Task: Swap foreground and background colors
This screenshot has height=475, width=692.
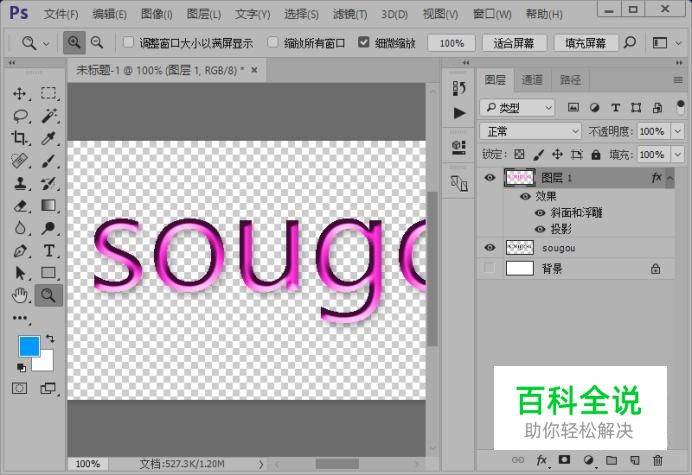Action: 50,339
